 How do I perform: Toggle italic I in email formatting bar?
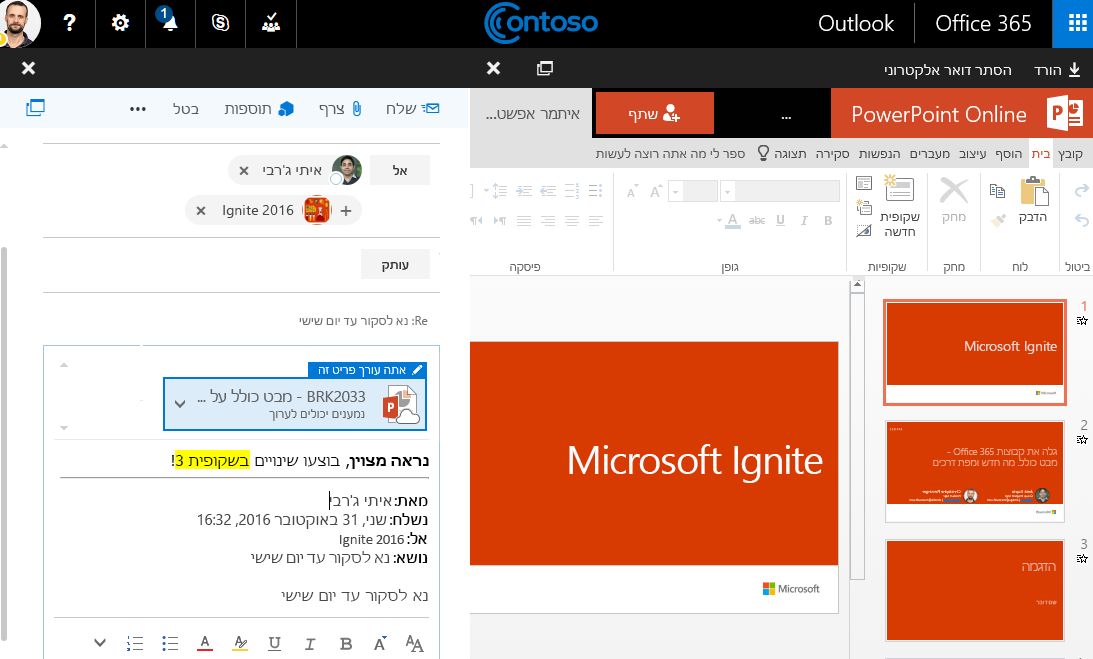[310, 644]
